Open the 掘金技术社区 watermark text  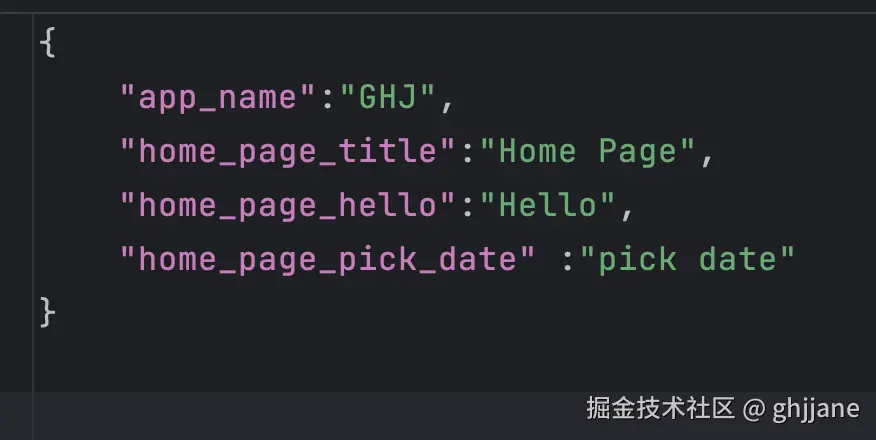[x=660, y=408]
